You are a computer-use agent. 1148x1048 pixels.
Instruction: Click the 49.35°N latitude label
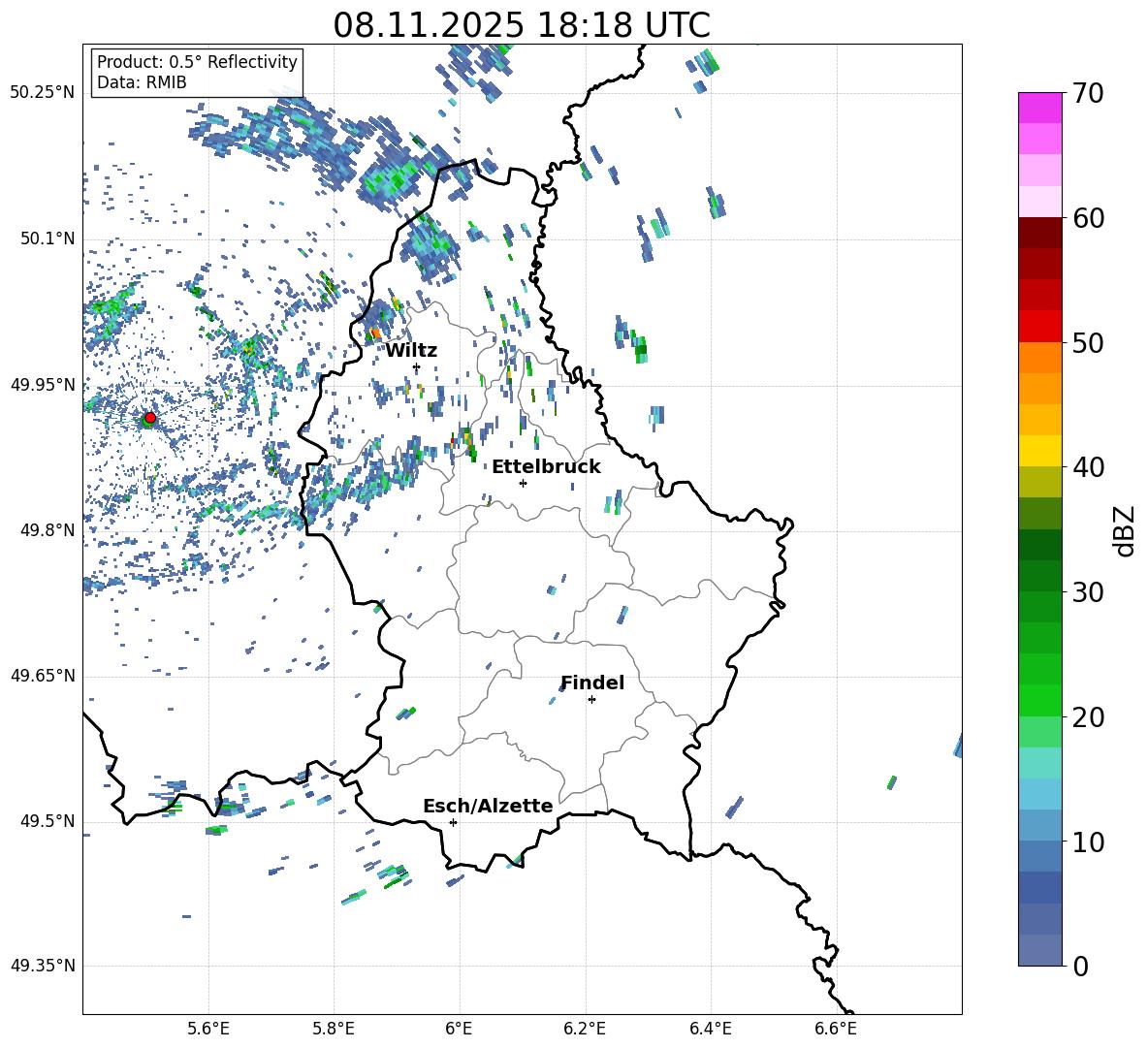click(x=43, y=966)
